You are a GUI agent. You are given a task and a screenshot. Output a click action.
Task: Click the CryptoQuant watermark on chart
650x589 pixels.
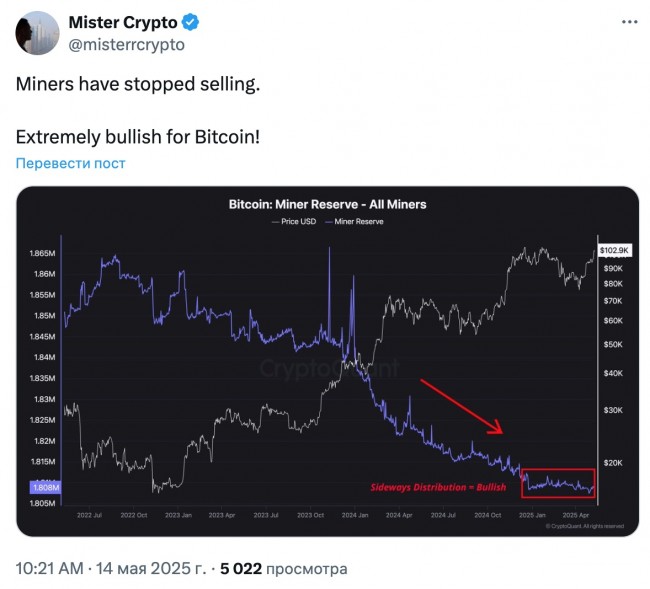pos(329,368)
